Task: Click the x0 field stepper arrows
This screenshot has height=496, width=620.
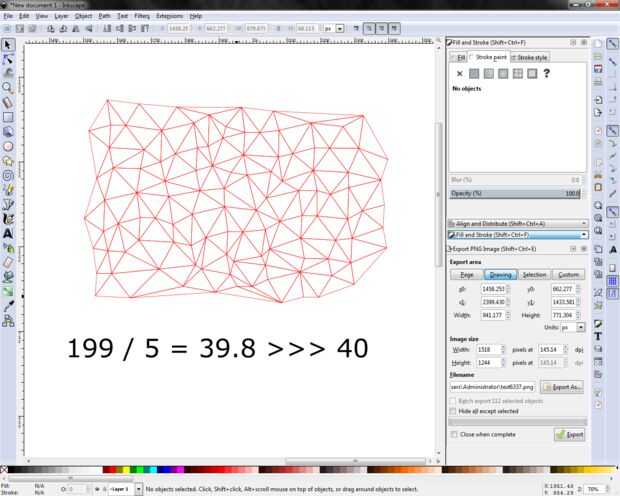Action: [x=508, y=289]
